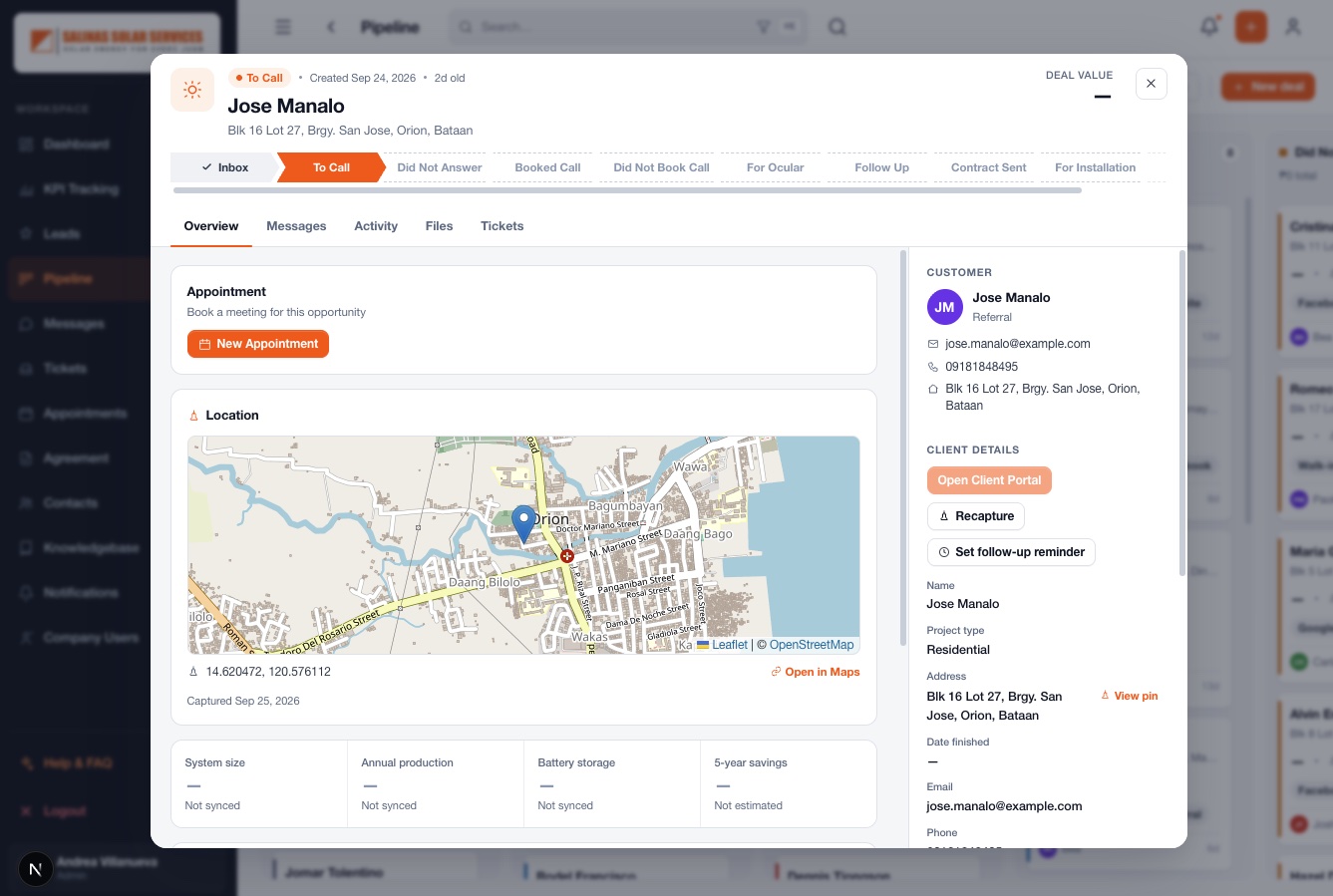Screen dimensions: 1333x896
Task: Click the To Call status badge
Action: (x=259, y=78)
